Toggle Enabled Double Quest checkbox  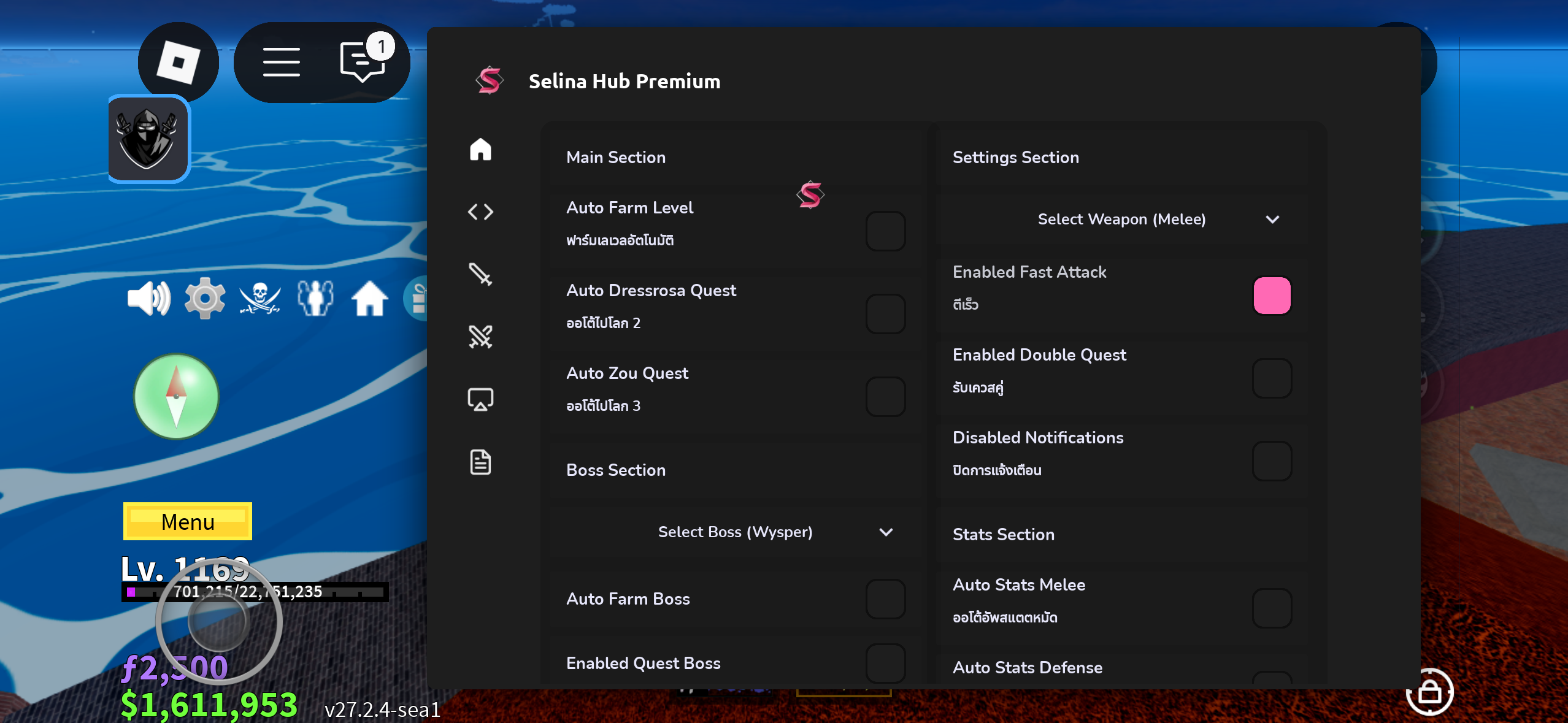[x=1272, y=378]
